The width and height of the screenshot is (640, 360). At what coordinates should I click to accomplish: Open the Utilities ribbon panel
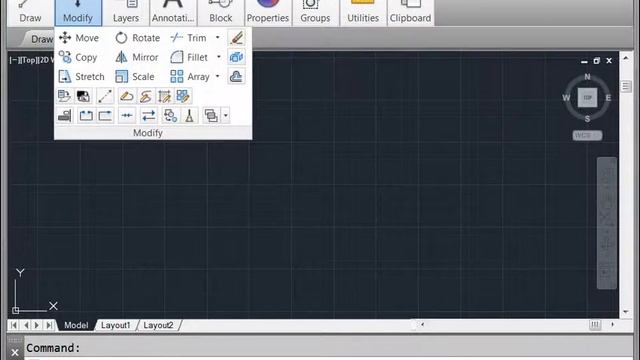click(x=363, y=12)
